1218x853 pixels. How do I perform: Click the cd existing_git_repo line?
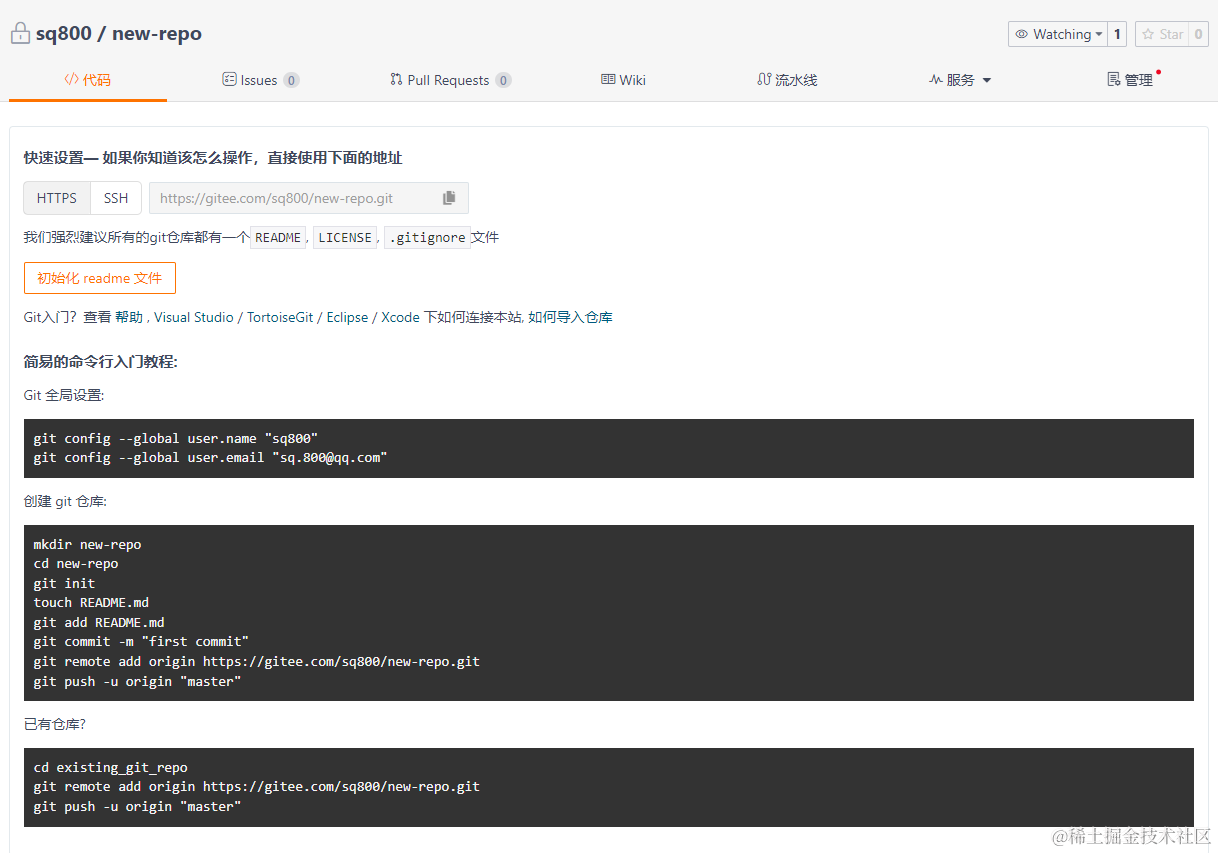110,768
